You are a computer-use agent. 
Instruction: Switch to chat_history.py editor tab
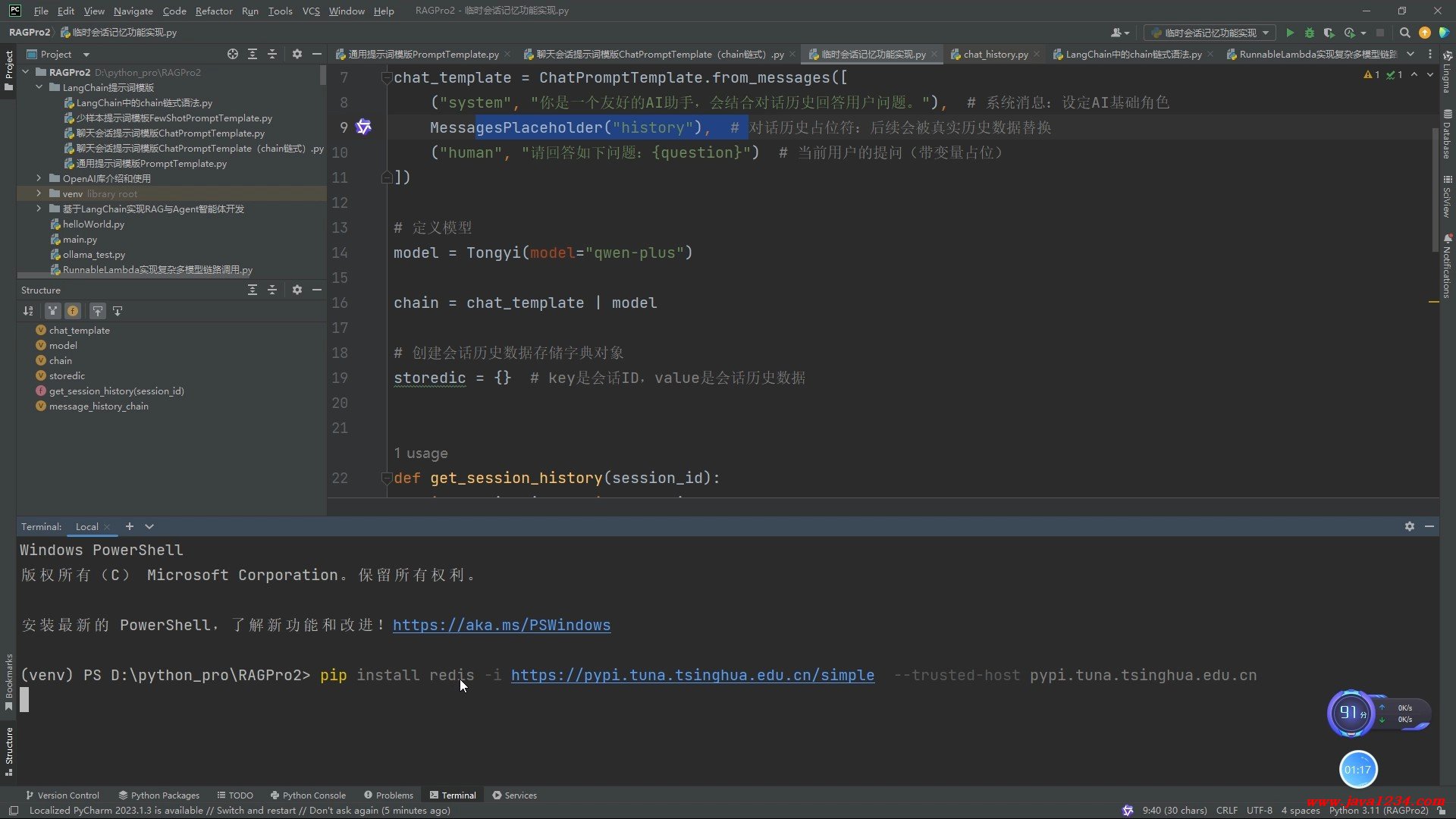[995, 54]
